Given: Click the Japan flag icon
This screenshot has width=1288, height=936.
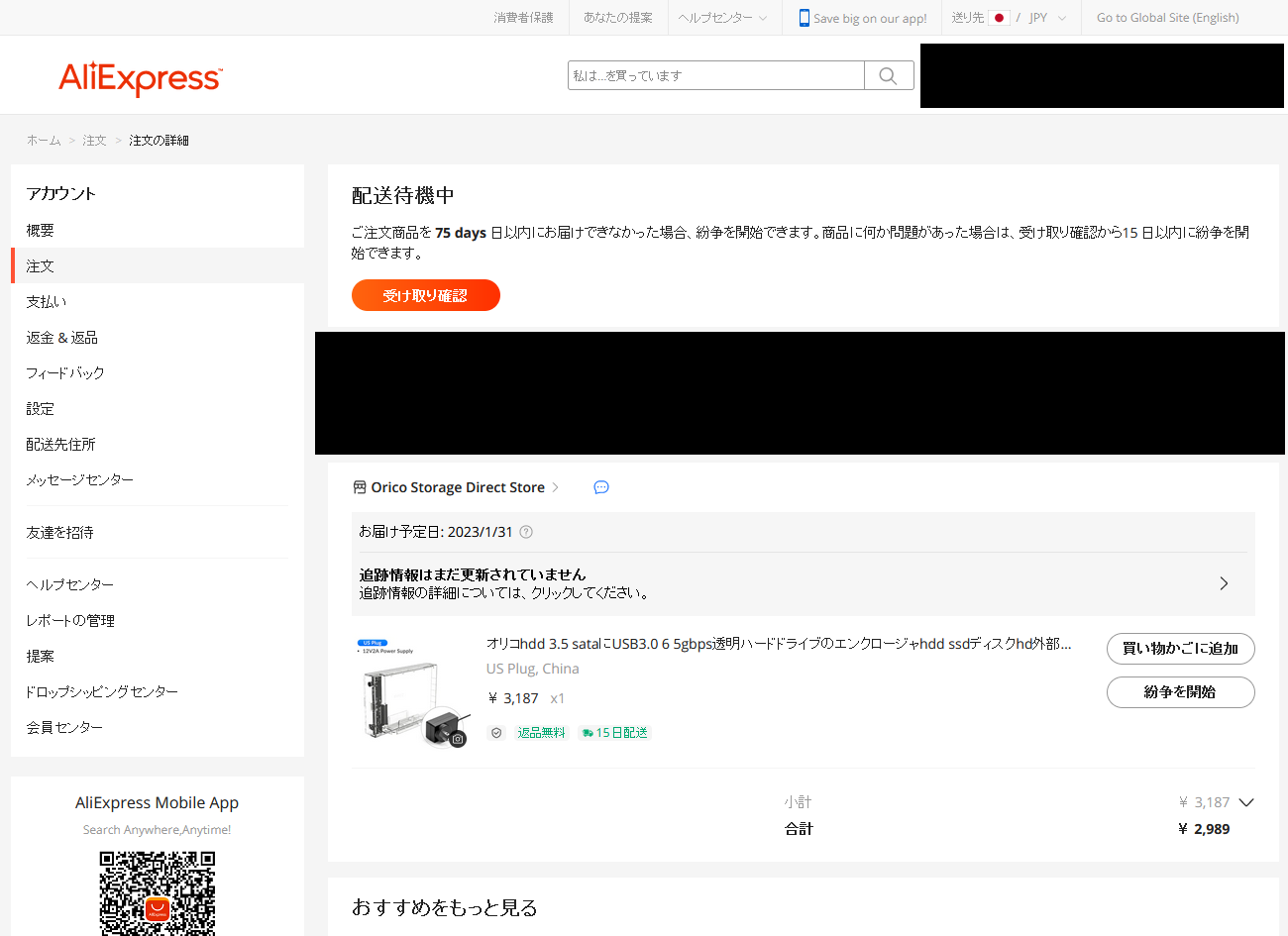Looking at the screenshot, I should click(x=999, y=18).
